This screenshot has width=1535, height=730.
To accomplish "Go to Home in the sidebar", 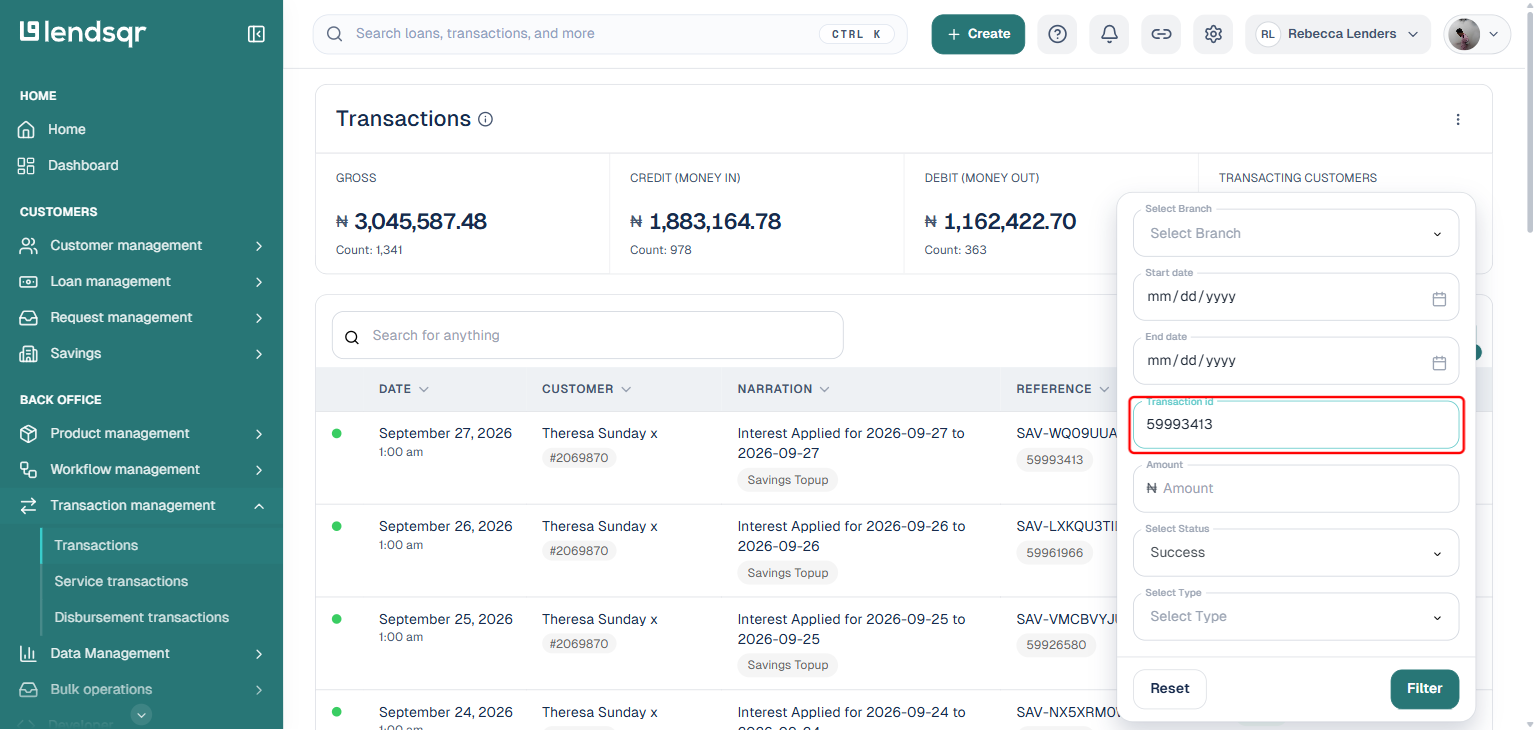I will pos(66,130).
